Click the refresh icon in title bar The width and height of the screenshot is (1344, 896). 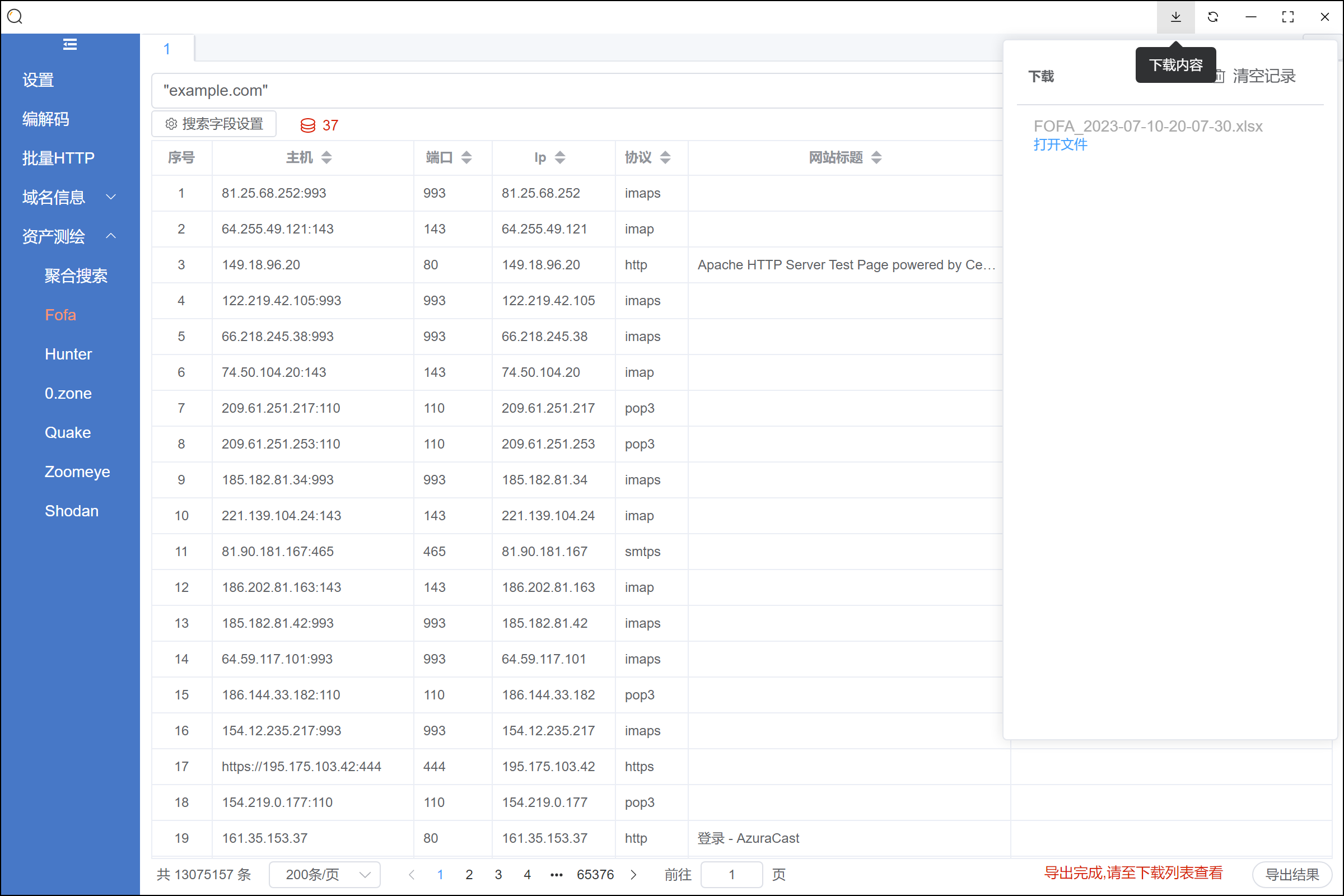(x=1212, y=17)
